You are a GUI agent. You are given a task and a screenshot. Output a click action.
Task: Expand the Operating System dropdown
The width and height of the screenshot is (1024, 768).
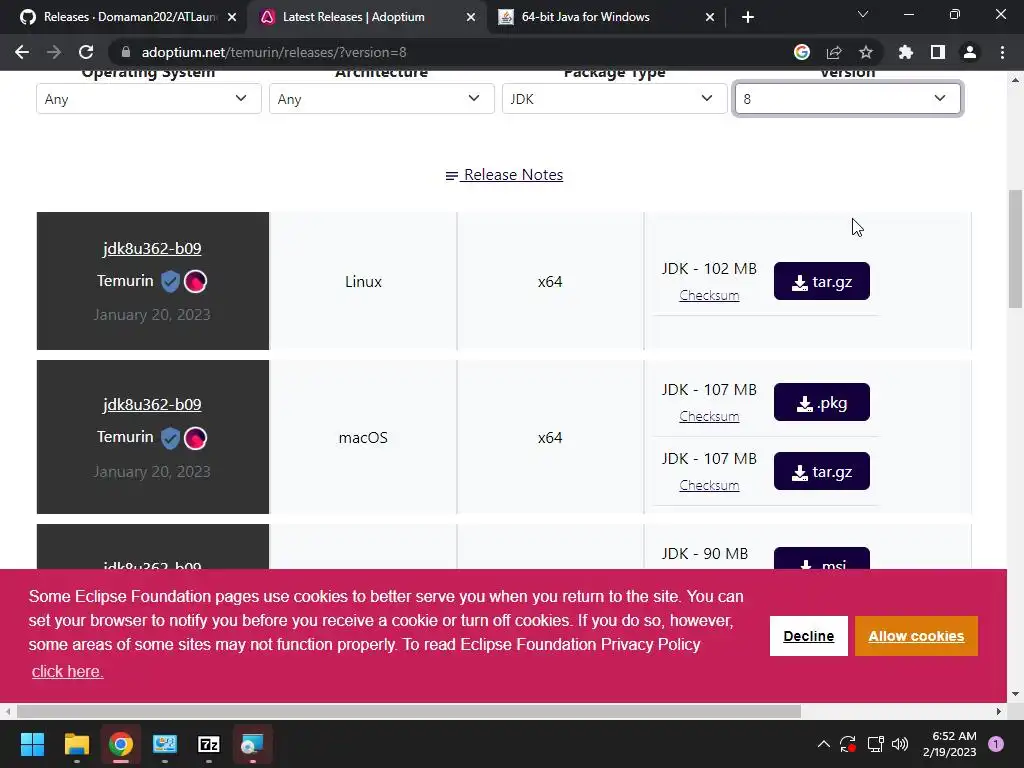[149, 99]
